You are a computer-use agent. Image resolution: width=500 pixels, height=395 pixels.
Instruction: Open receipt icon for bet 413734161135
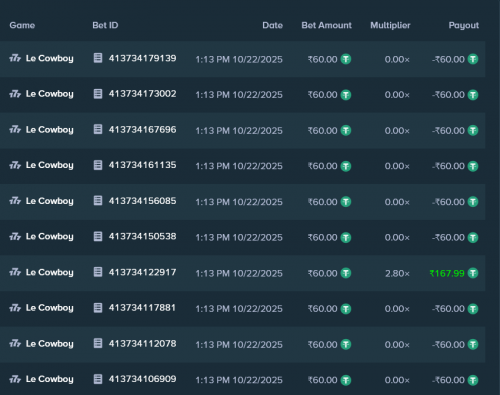click(98, 165)
